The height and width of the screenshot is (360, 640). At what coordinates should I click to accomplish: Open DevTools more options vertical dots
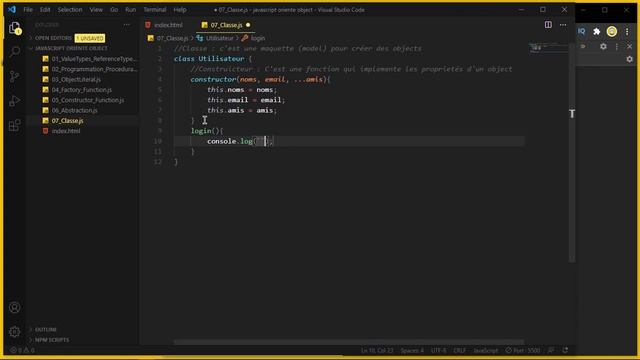(x=617, y=47)
